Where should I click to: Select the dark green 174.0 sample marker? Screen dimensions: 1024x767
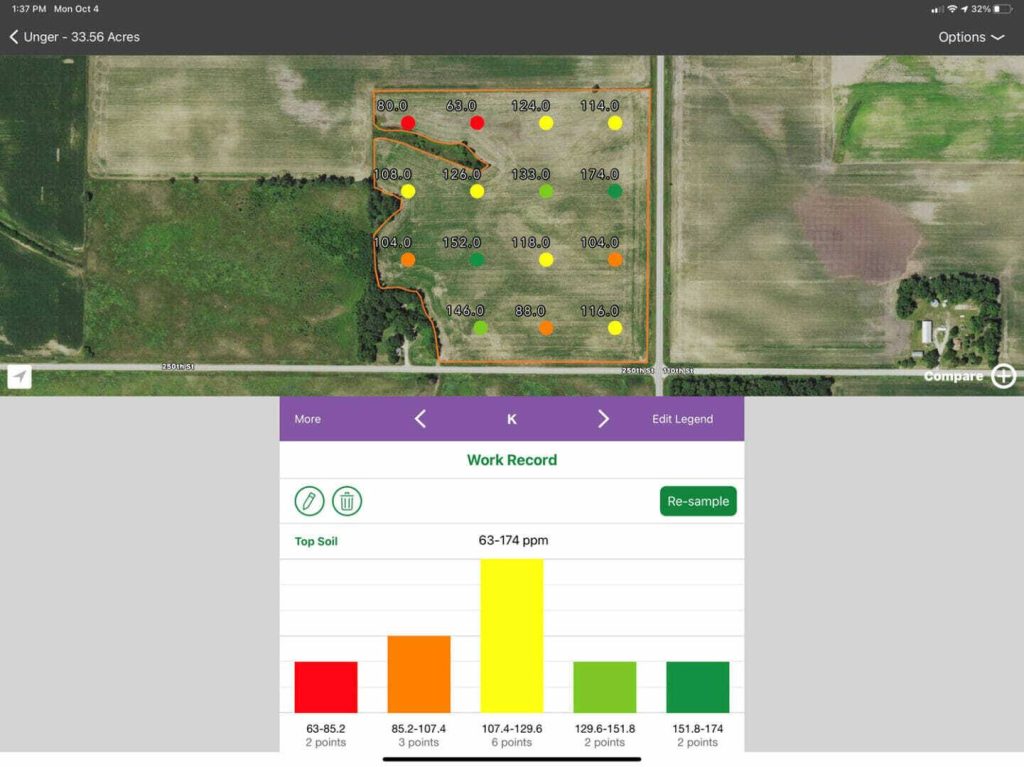pos(613,190)
